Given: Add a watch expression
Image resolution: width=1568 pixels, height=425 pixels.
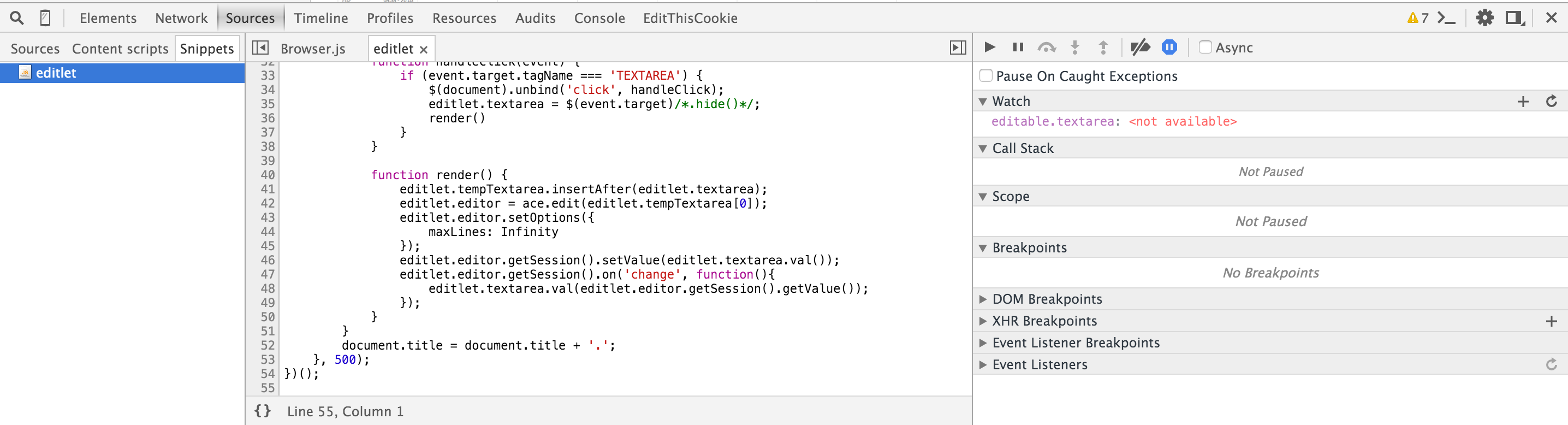Looking at the screenshot, I should point(1523,101).
